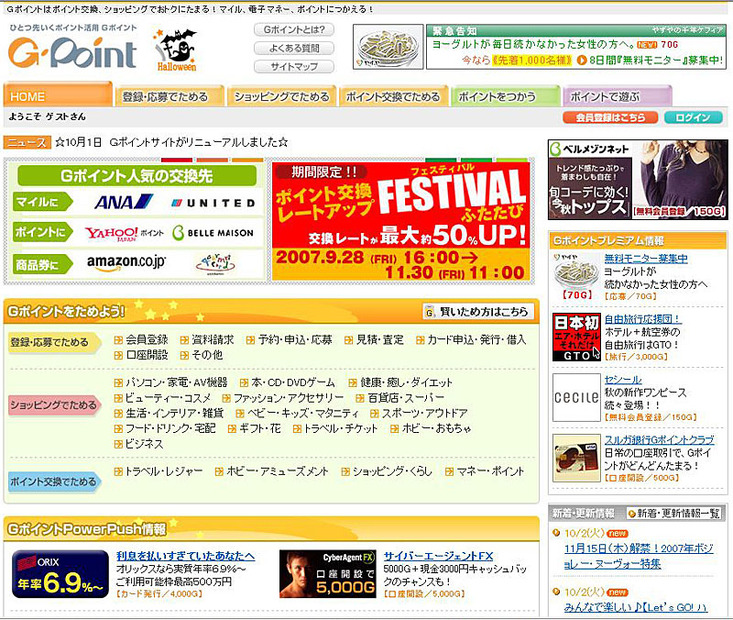Click the yogurt capsule thumbnail in premium info
Screen dimensions: 733x620
(x=576, y=276)
